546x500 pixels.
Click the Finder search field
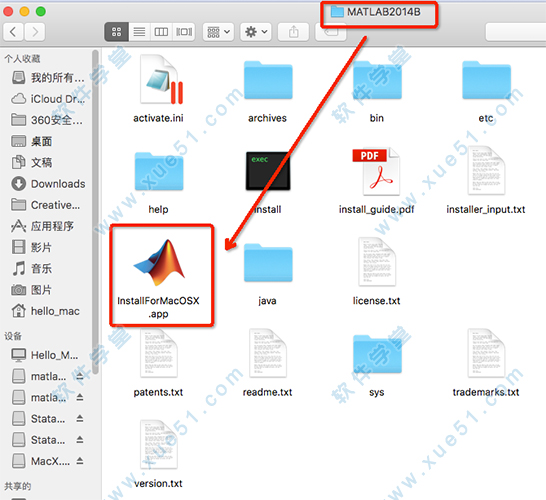click(516, 32)
